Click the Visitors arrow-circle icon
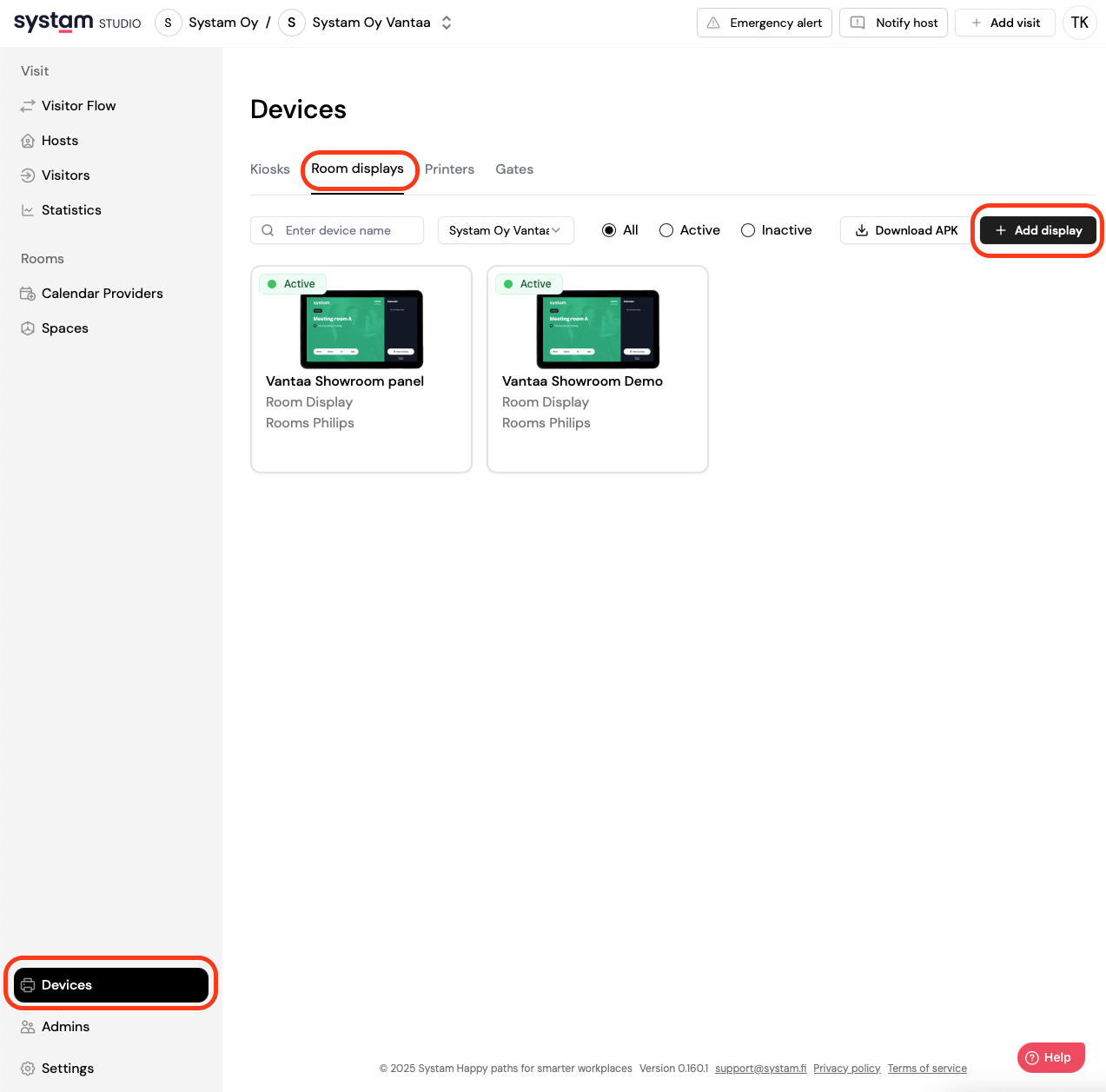This screenshot has height=1092, width=1106. click(x=28, y=175)
